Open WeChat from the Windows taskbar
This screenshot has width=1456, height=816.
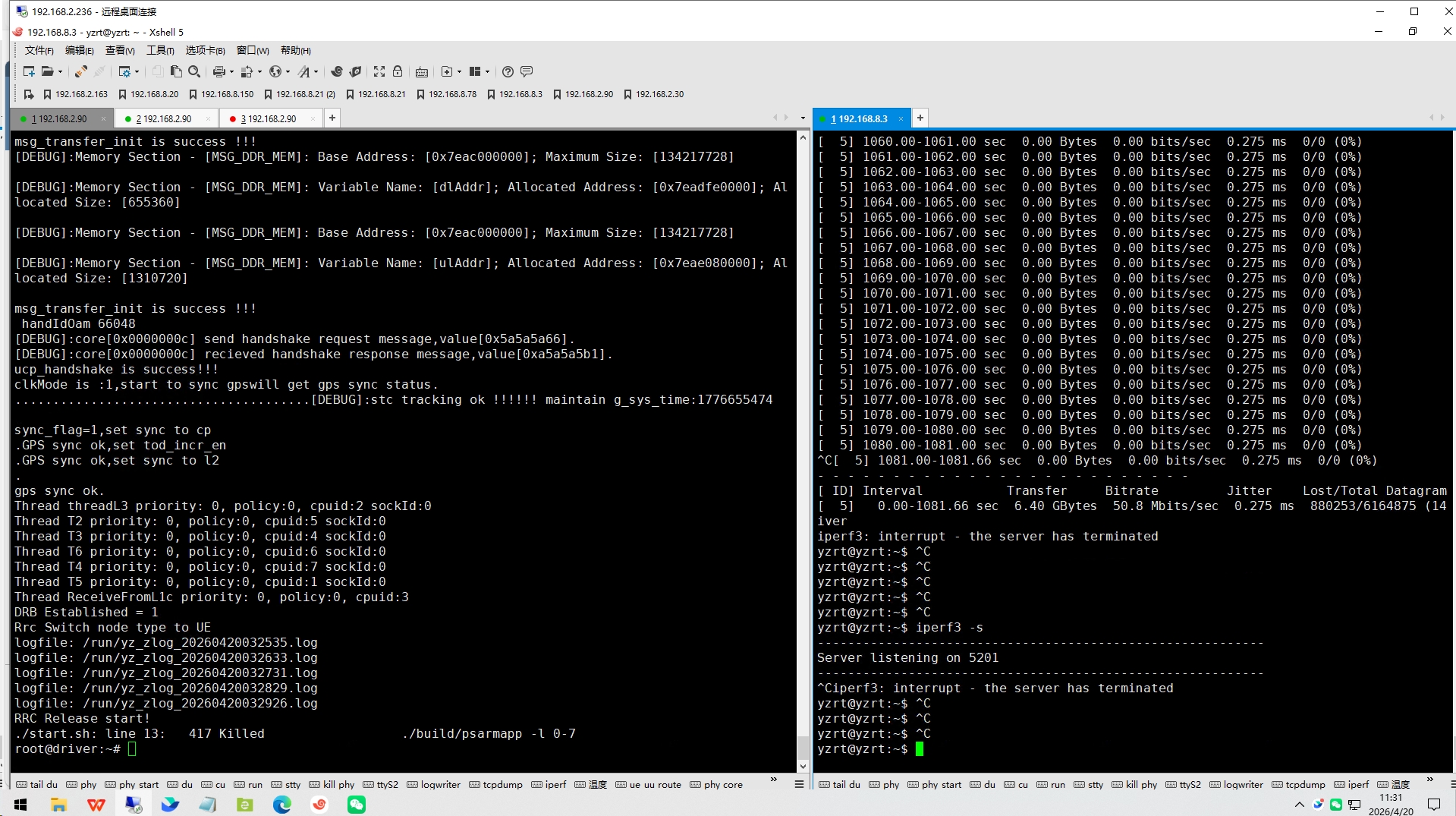[x=357, y=804]
